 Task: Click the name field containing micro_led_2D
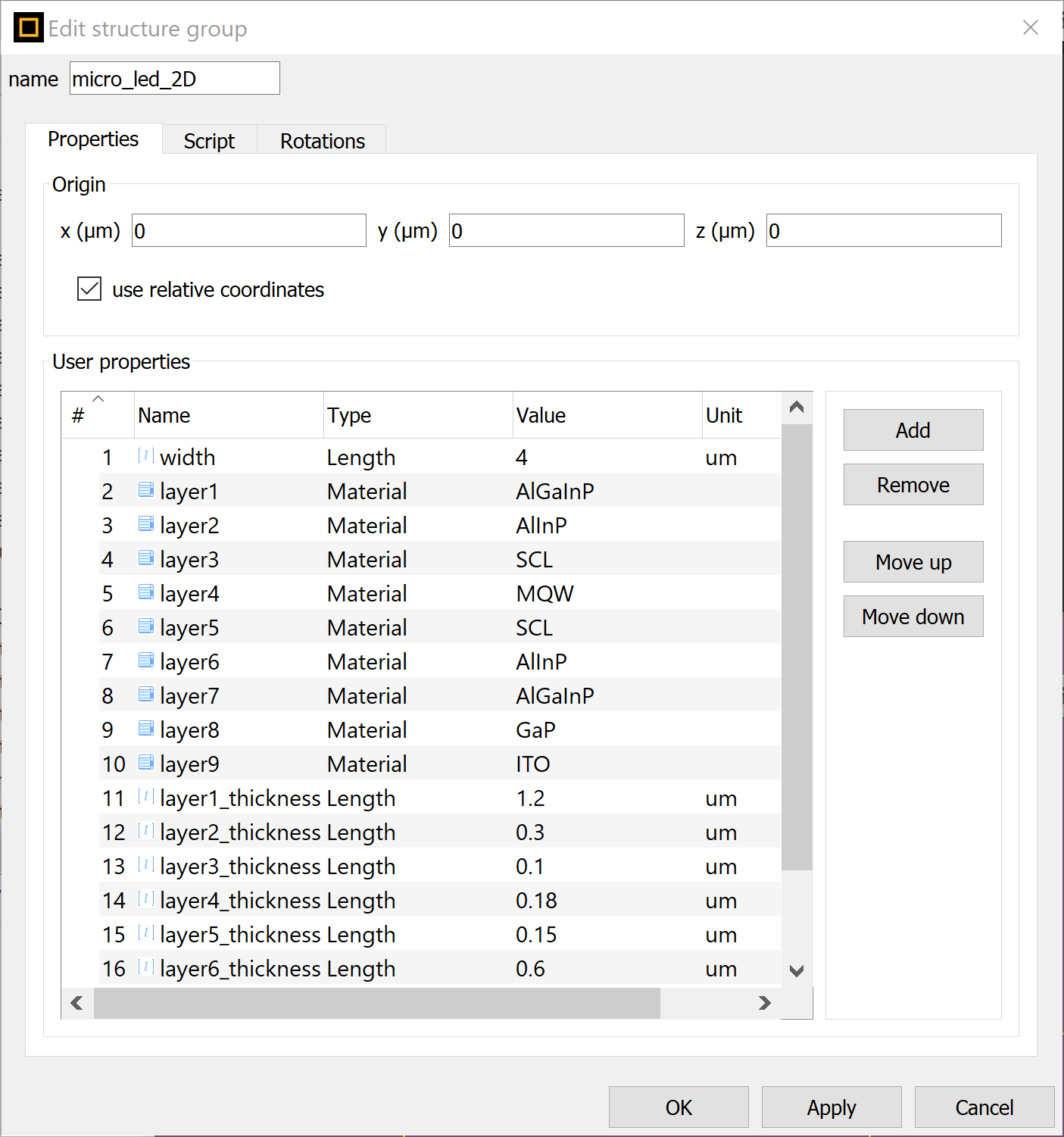click(x=174, y=79)
